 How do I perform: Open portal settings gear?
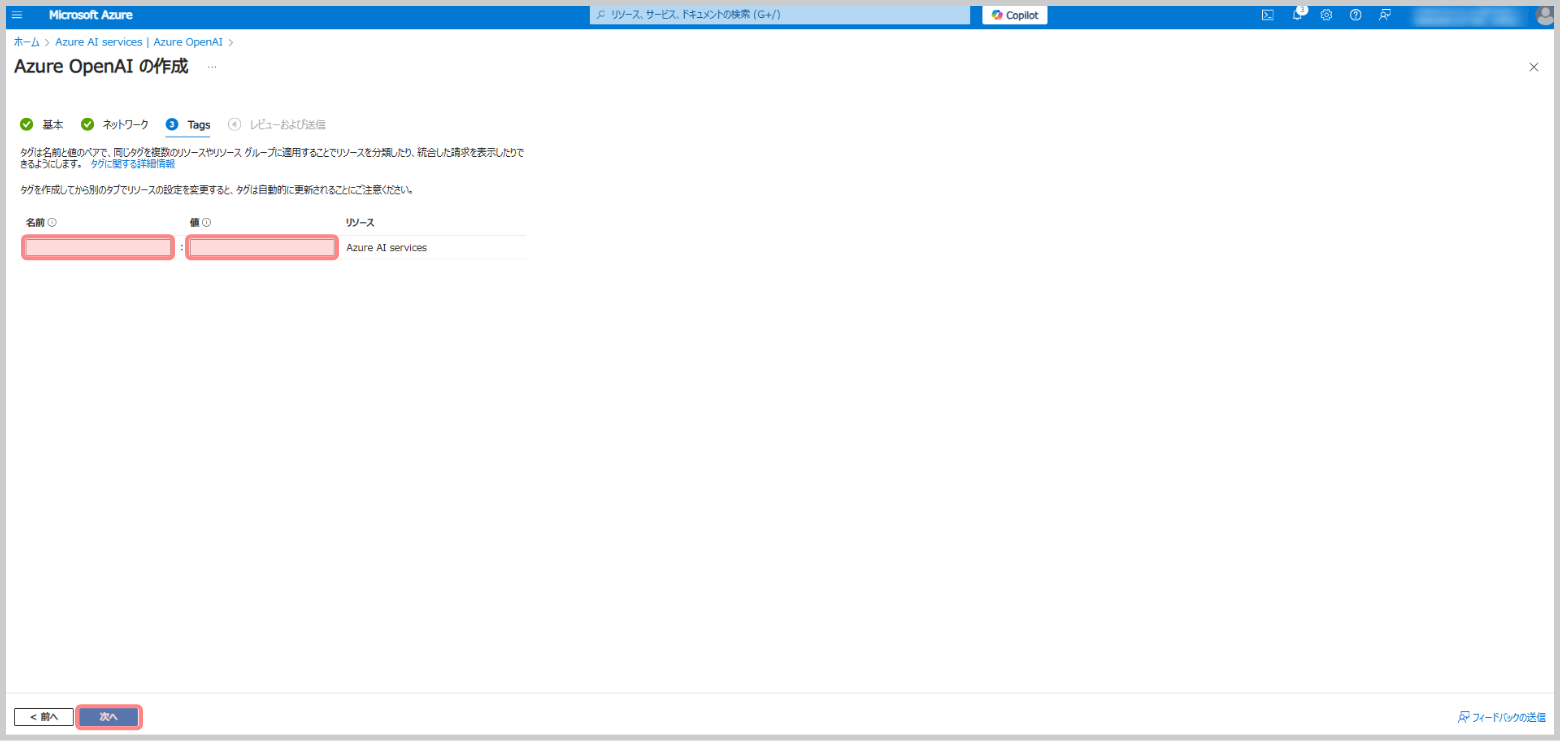1326,15
